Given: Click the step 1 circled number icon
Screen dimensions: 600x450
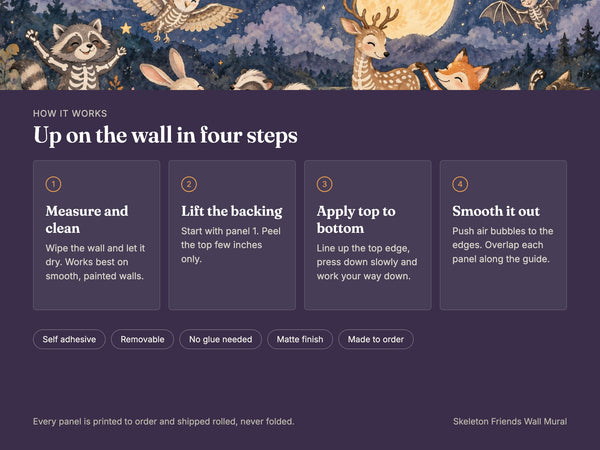Looking at the screenshot, I should coord(53,184).
